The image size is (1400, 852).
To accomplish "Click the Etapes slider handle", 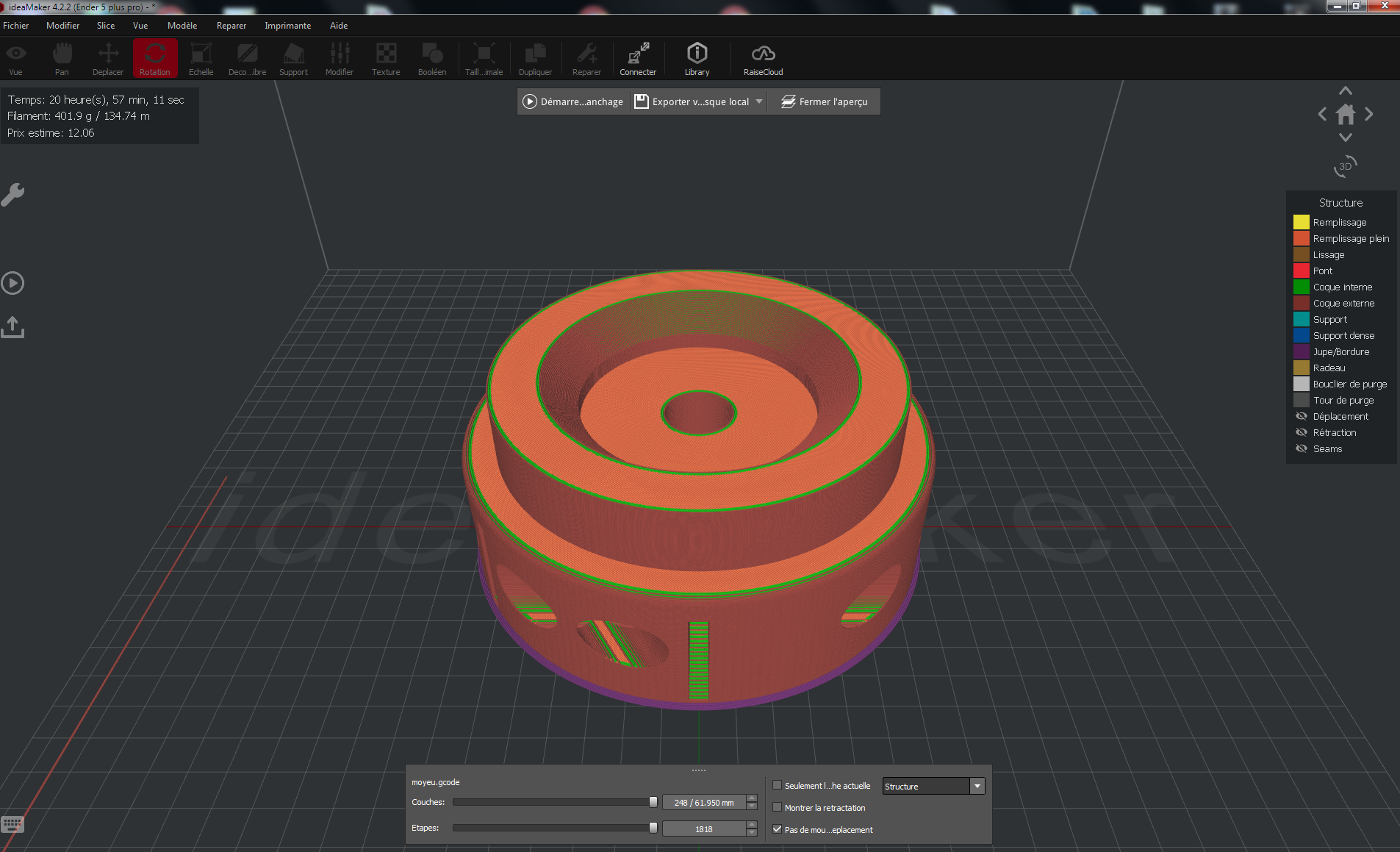I will 653,828.
